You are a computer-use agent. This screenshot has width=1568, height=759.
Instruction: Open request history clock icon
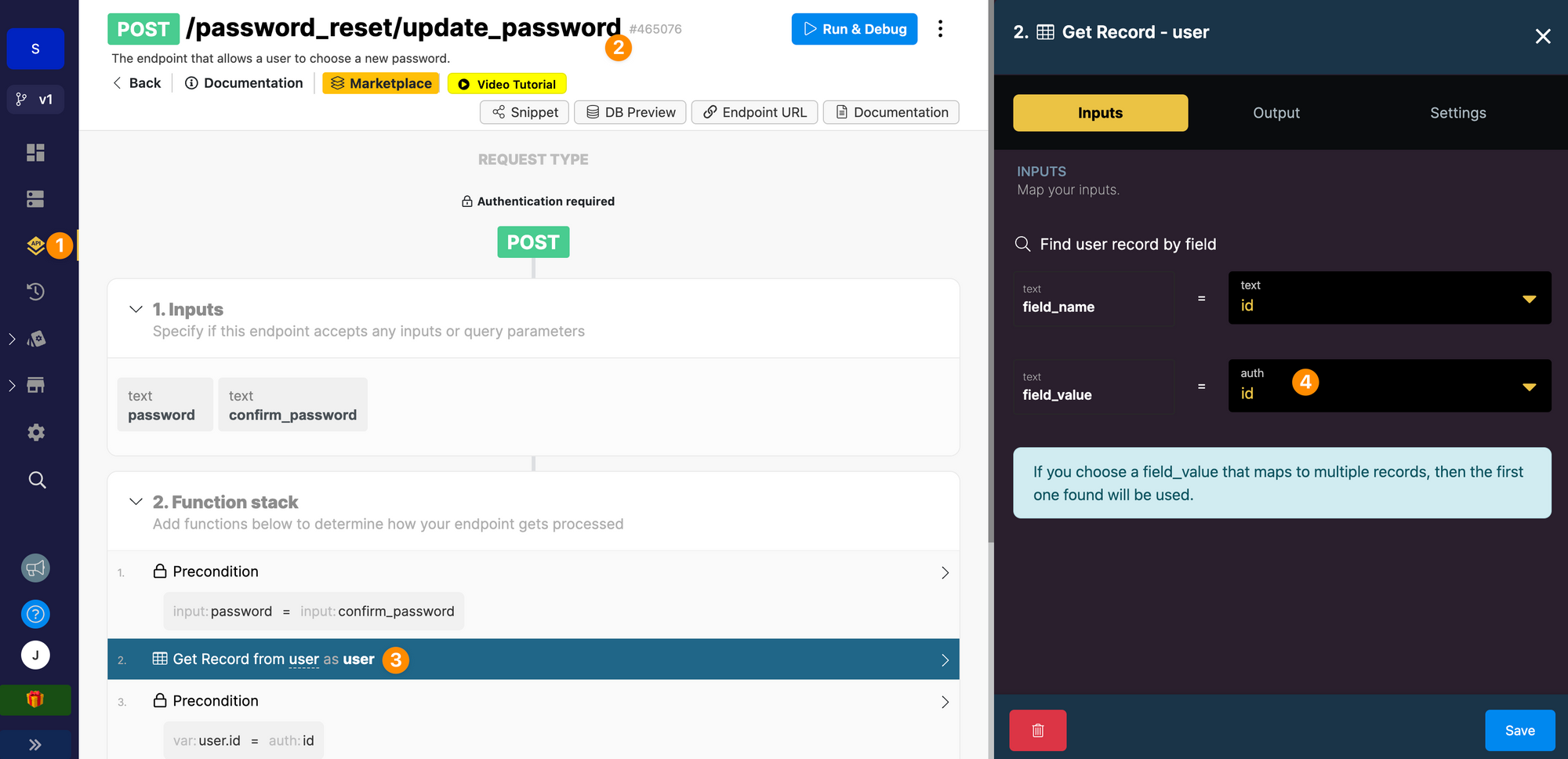tap(35, 292)
